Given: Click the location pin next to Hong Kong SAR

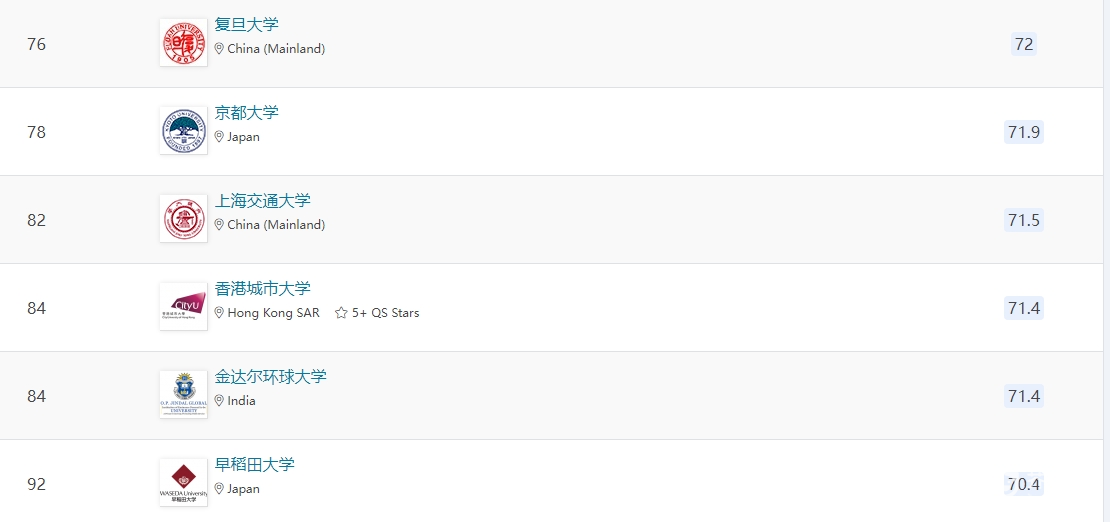Looking at the screenshot, I should 219,312.
